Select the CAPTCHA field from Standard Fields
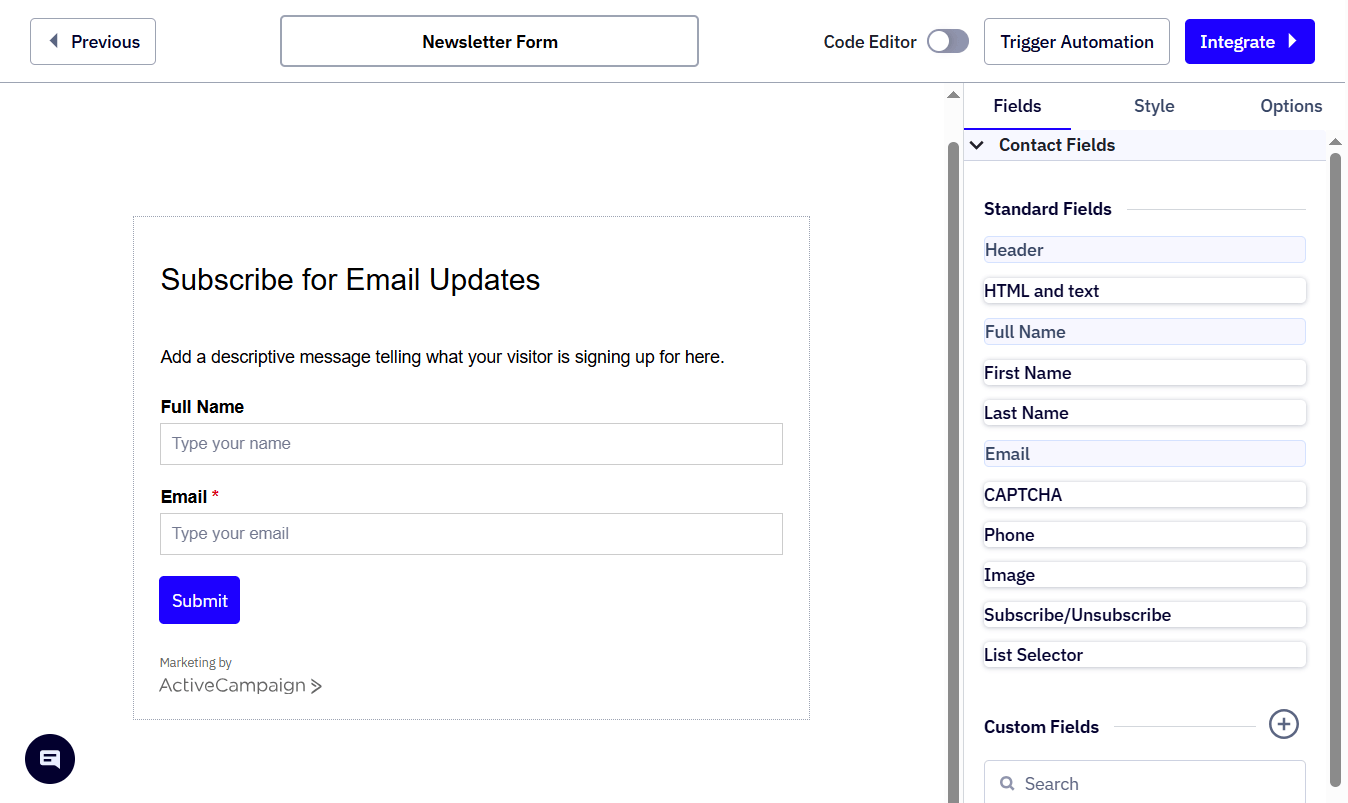Screen dimensions: 1348x803 coord(1144,494)
